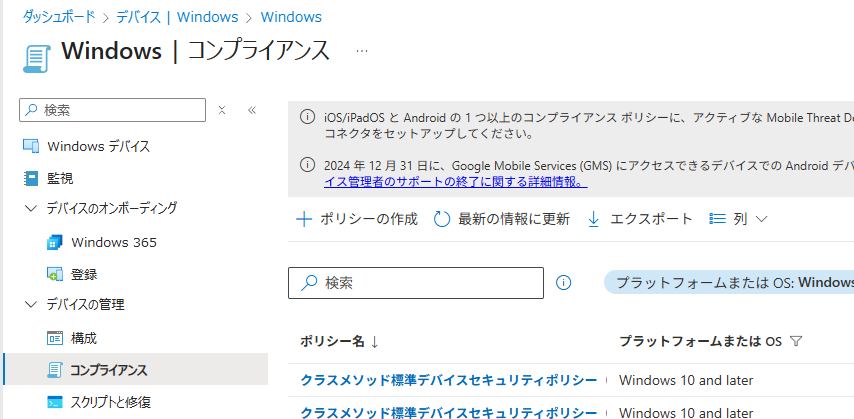Click the エクスポート export button
This screenshot has width=854, height=419.
point(639,219)
